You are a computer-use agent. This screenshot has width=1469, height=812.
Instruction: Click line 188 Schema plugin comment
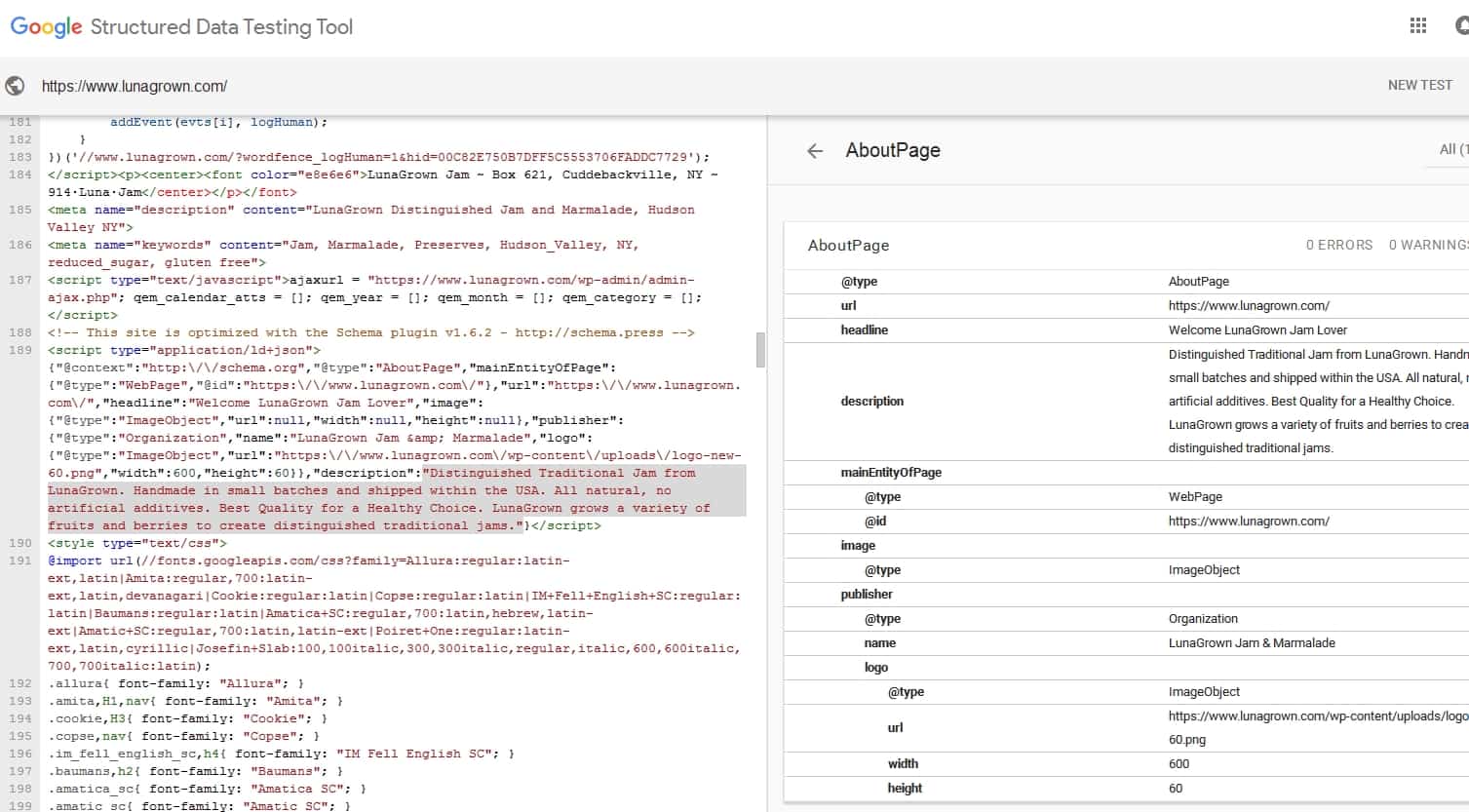point(371,332)
